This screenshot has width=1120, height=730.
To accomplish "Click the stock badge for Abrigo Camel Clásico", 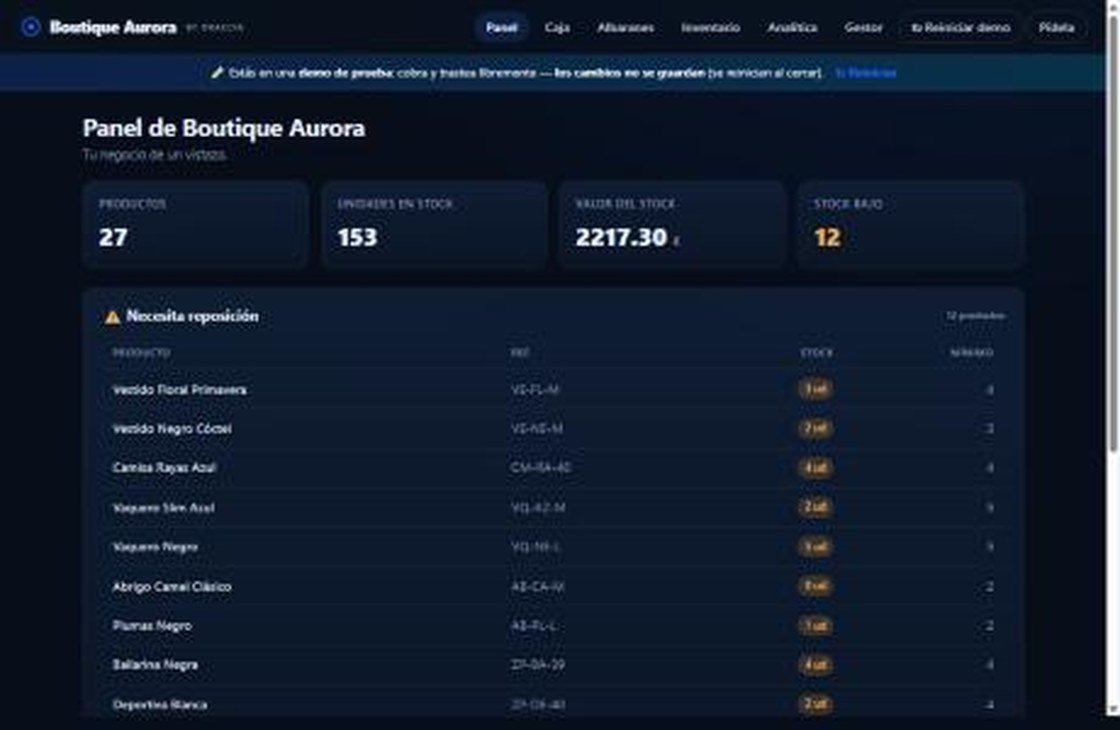I will point(815,586).
